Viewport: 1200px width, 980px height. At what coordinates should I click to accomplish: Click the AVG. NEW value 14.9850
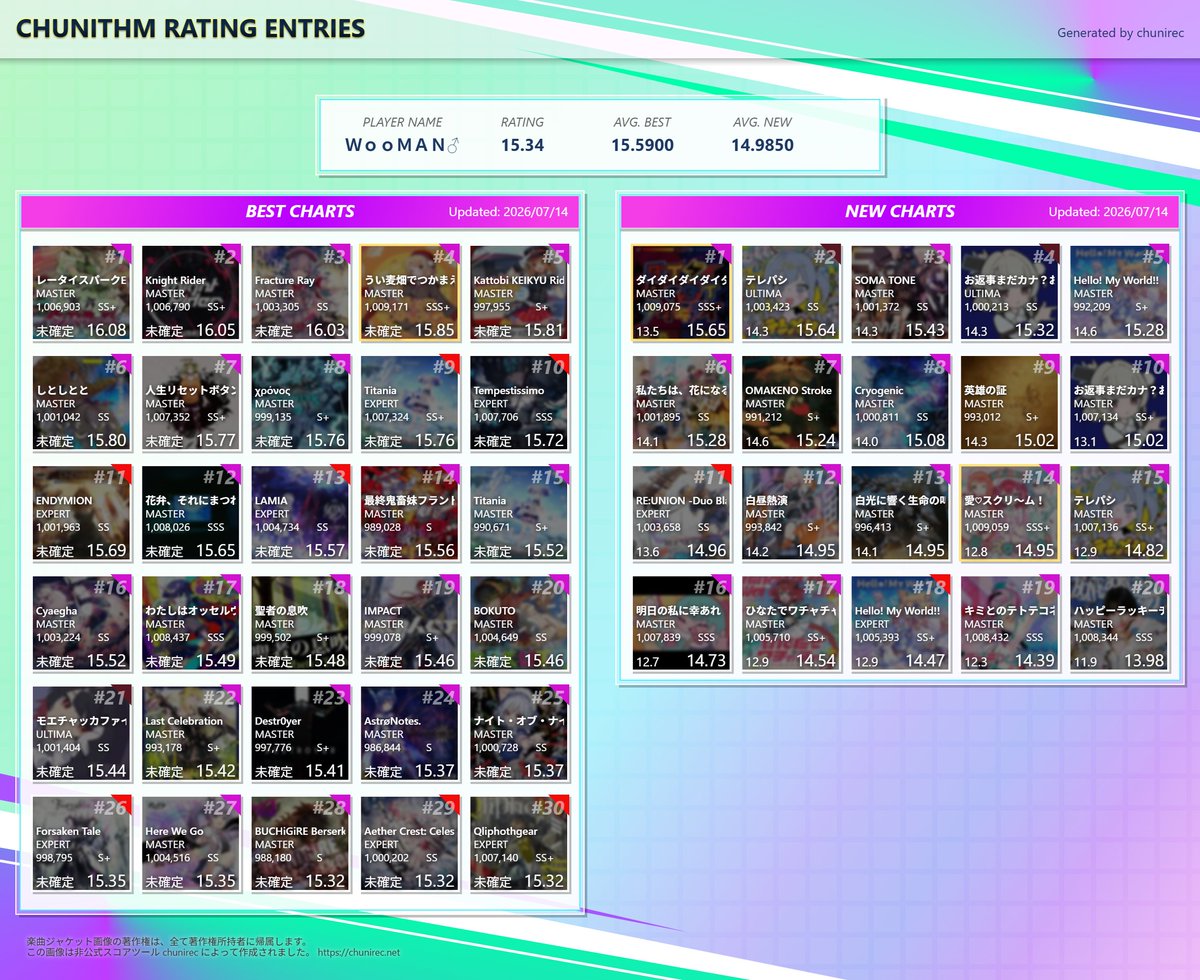(762, 145)
